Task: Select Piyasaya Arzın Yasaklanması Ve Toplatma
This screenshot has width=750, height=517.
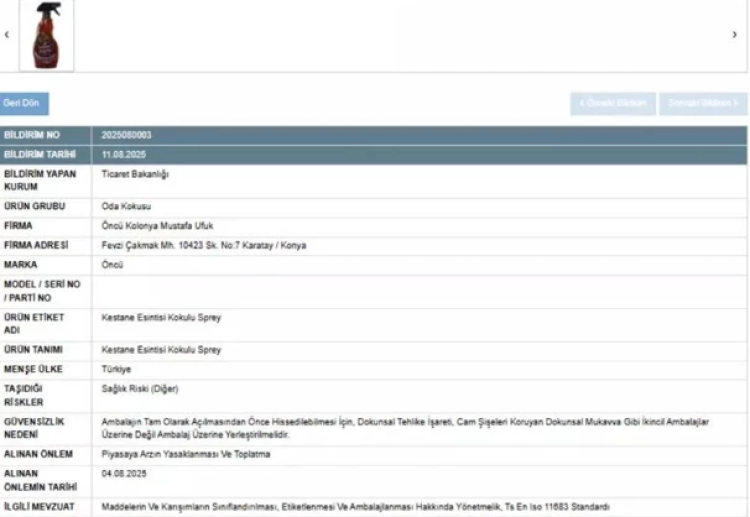Action: 185,454
